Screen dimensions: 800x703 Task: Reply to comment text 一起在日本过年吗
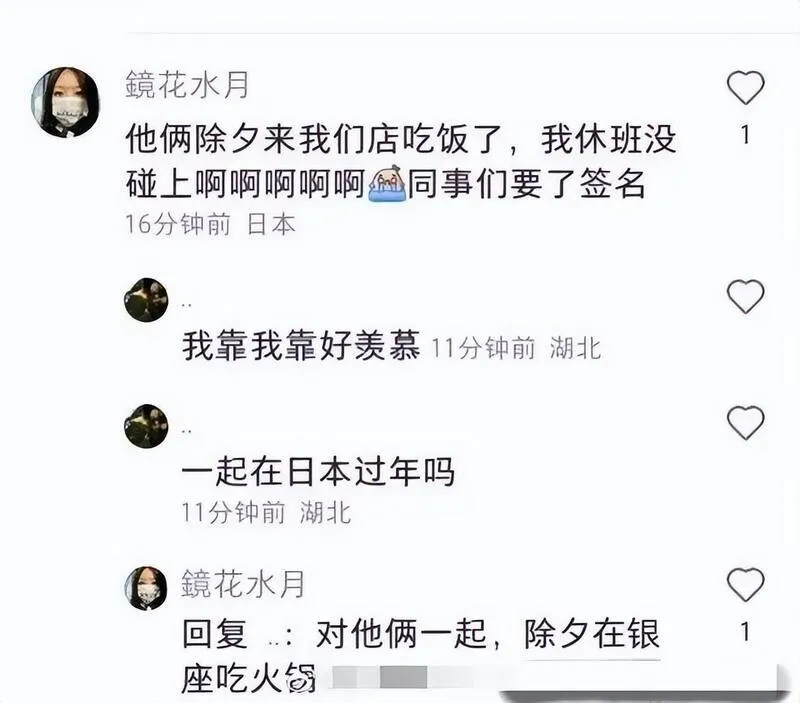pos(318,471)
